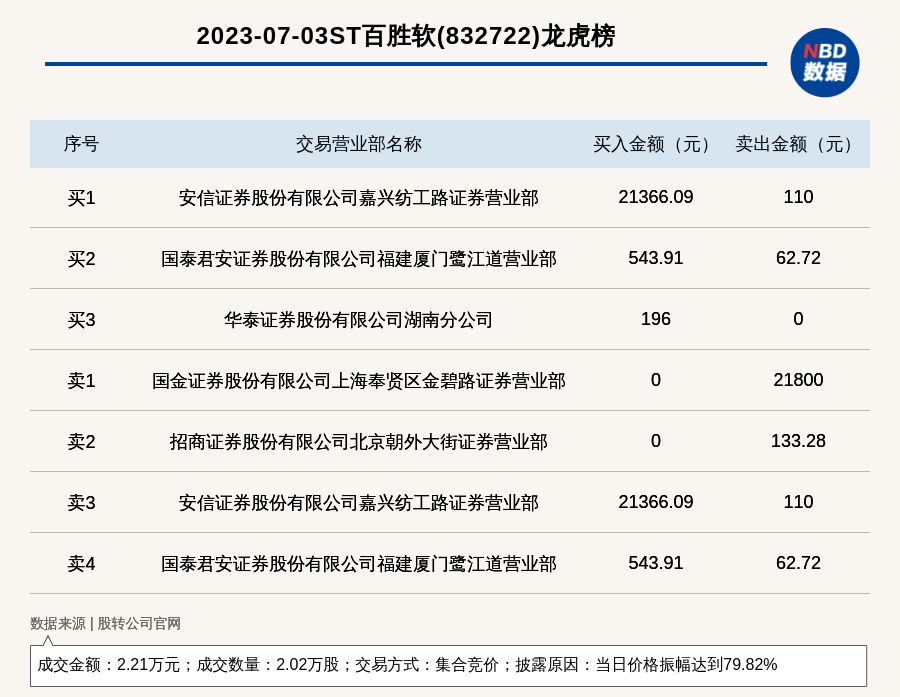Click 华泰证券股份有限公司湖南分公司
This screenshot has width=900, height=697.
tap(359, 320)
